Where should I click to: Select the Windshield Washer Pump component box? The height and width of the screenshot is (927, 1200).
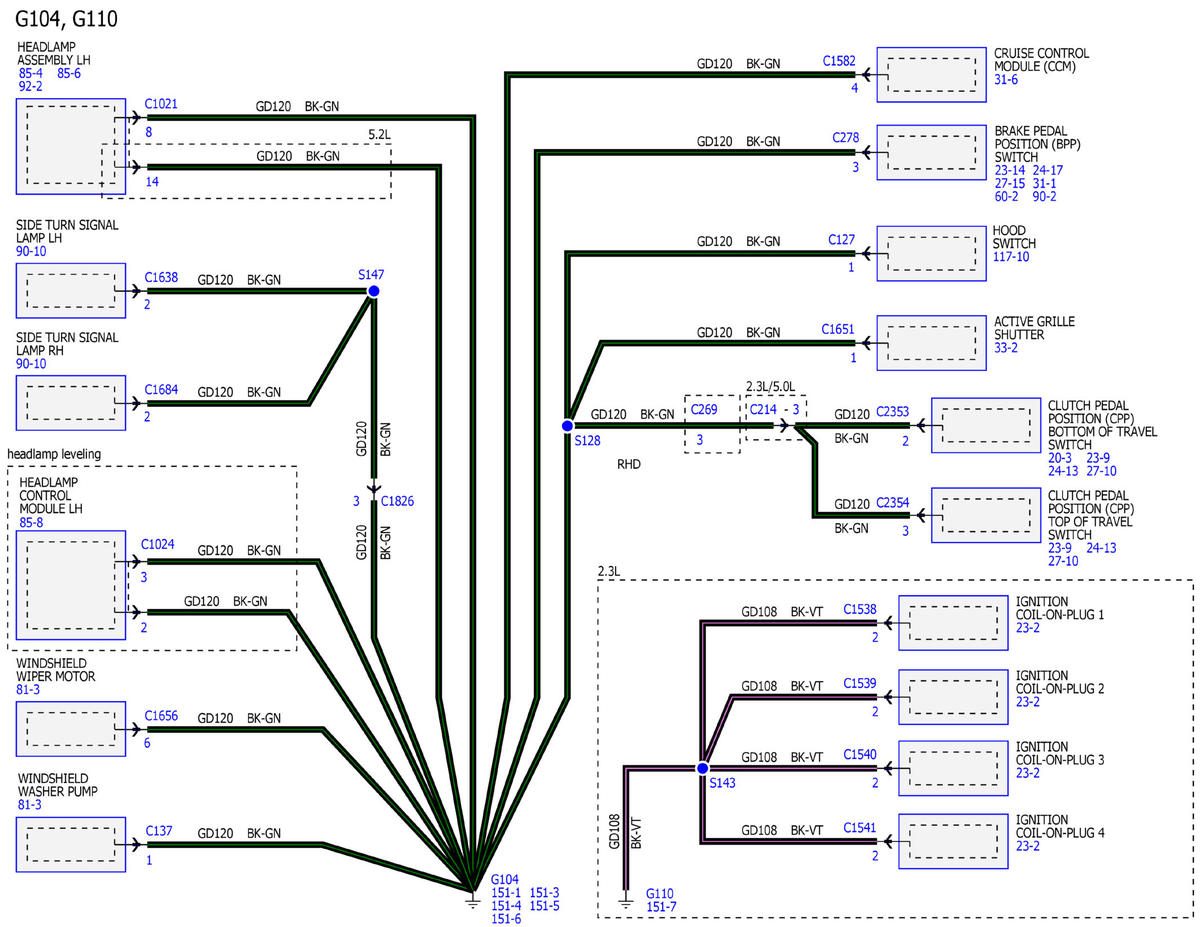click(71, 845)
